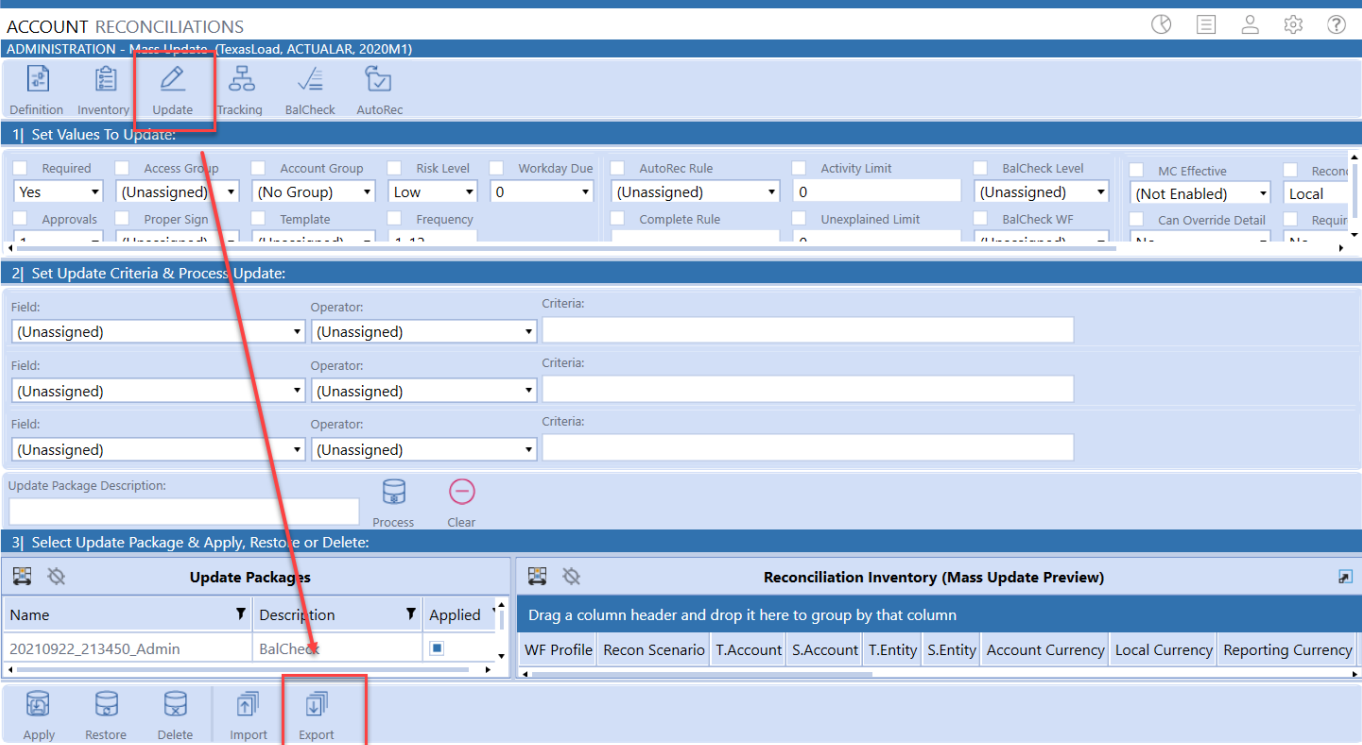
Task: Click the Apply button for update packages
Action: pyautogui.click(x=38, y=713)
